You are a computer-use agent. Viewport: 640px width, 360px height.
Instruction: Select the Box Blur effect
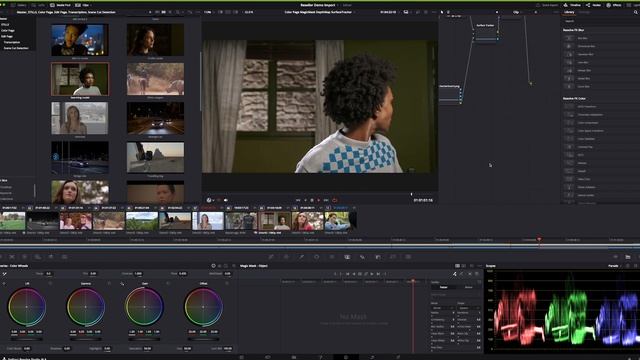pyautogui.click(x=582, y=38)
